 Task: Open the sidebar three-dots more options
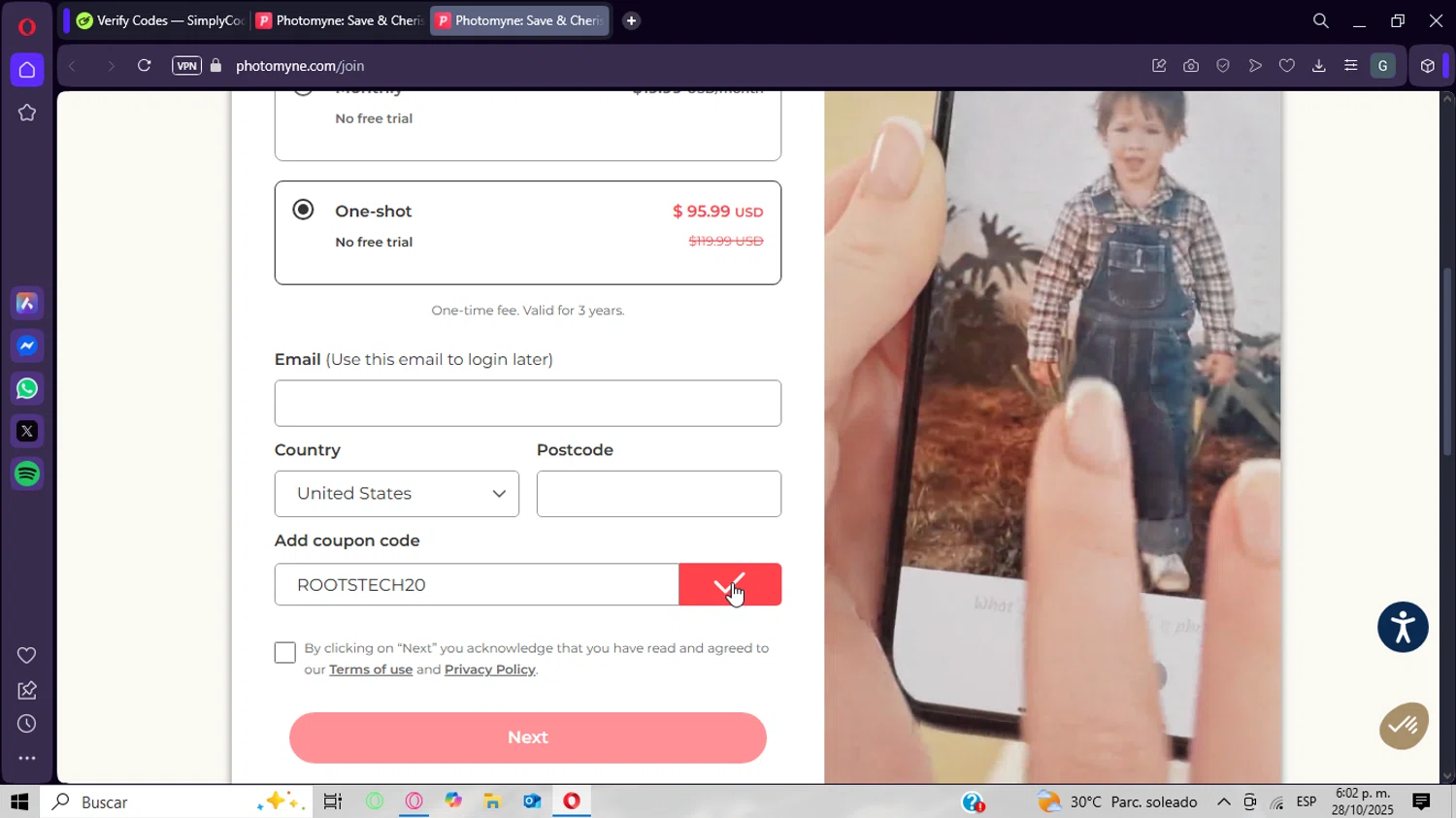pyautogui.click(x=27, y=758)
